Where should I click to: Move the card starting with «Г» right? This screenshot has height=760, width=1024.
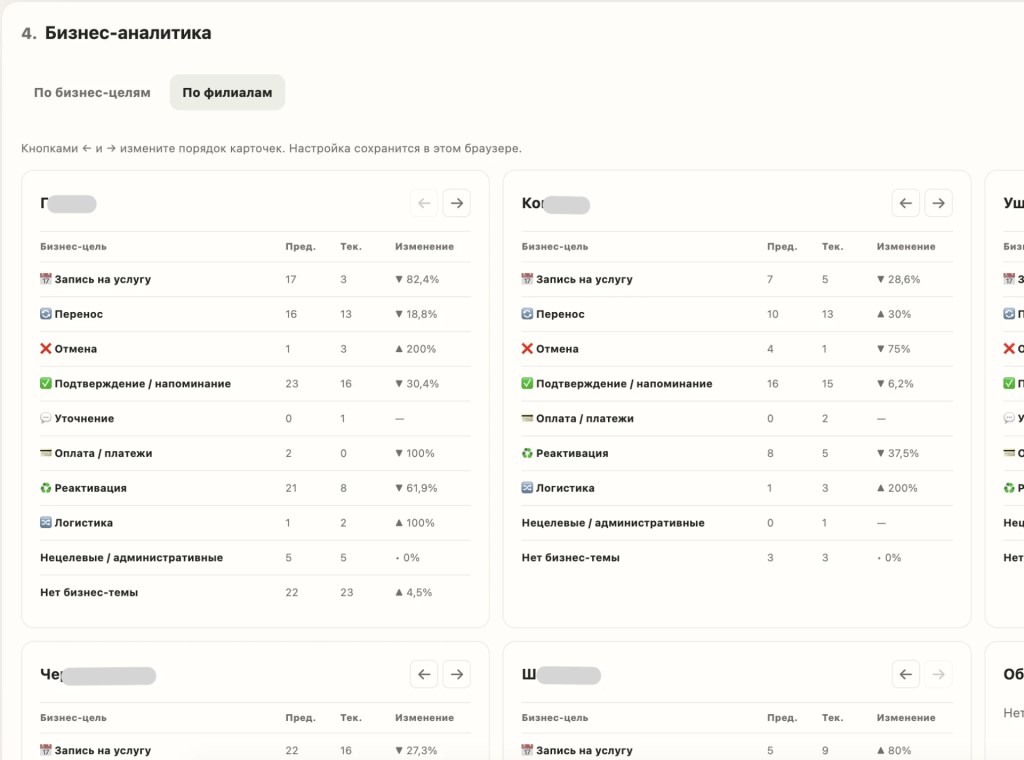[x=456, y=203]
